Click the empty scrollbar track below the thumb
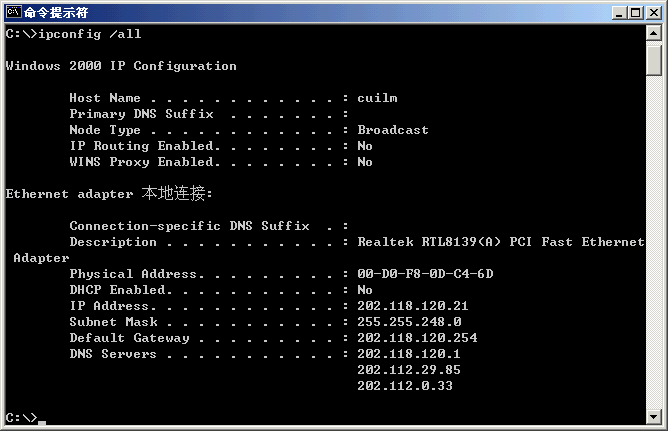668x431 pixels. pos(654,242)
